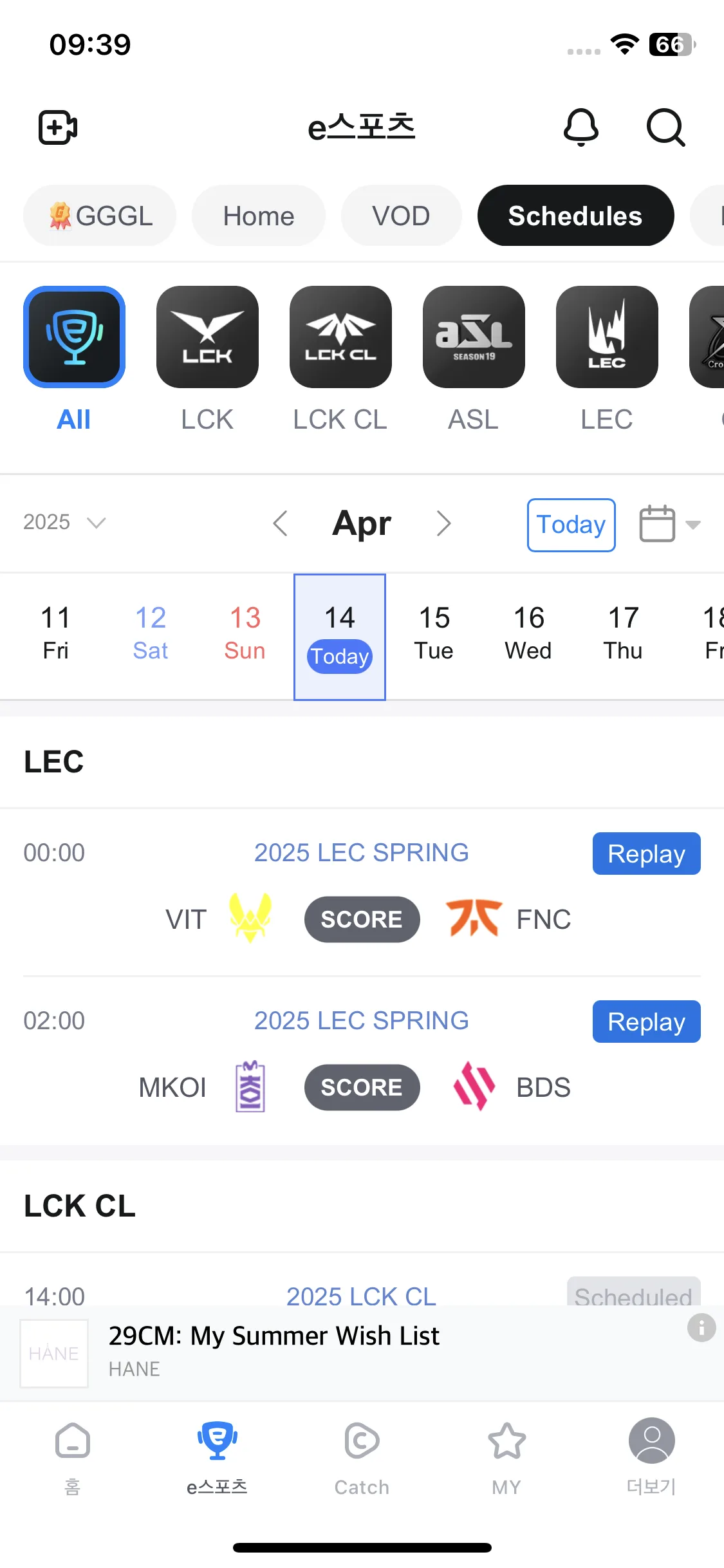Tap the add video icon
This screenshot has width=724, height=1568.
58,127
